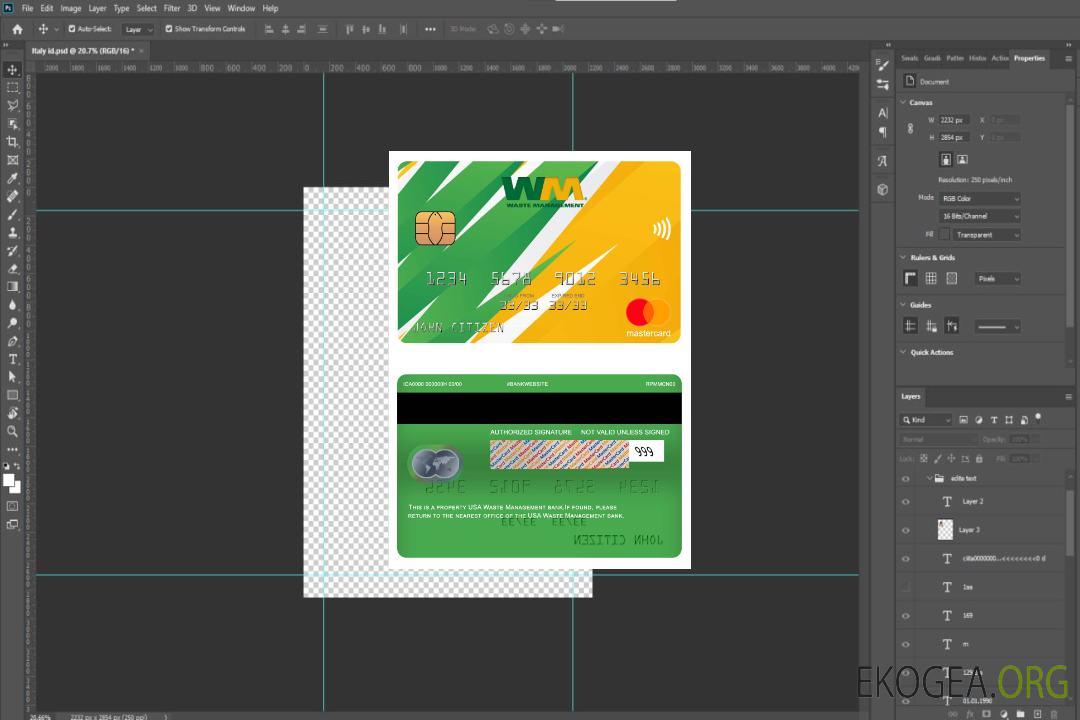Open the Character panel icon
The image size is (1080, 720).
point(882,112)
